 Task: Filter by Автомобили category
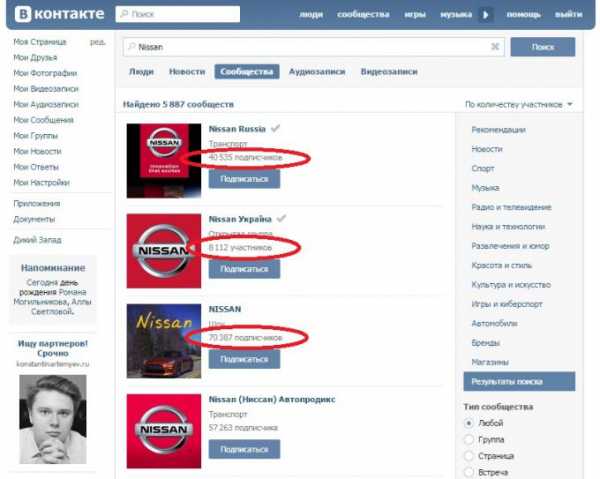pyautogui.click(x=494, y=323)
